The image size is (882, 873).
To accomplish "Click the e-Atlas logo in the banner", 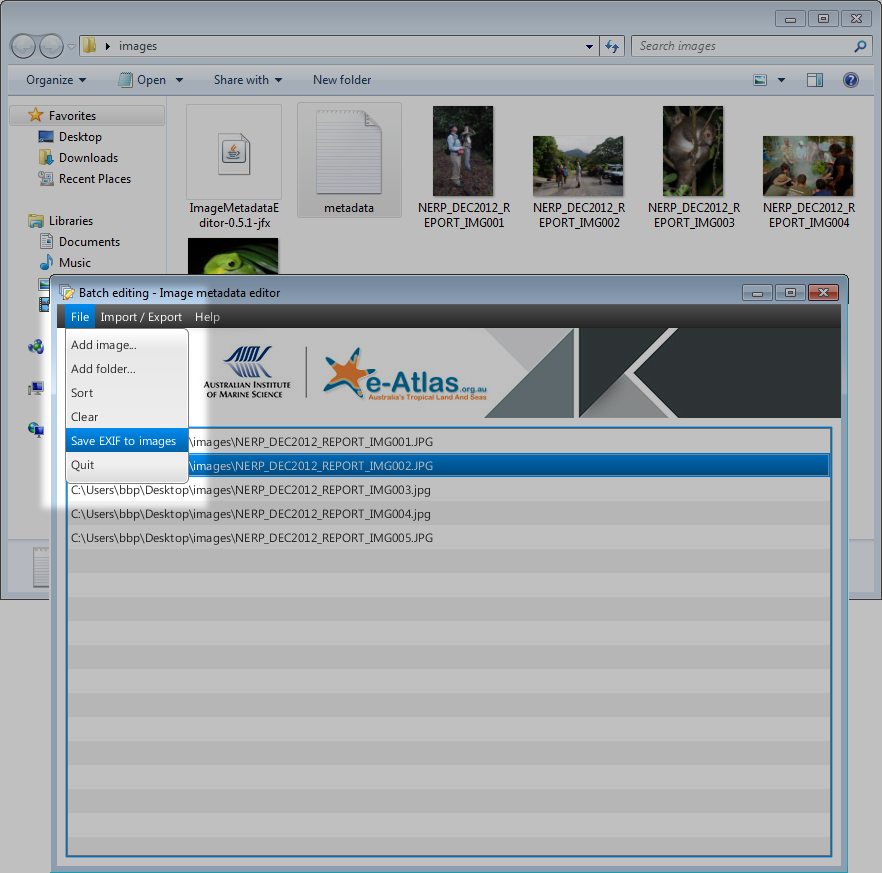I will [404, 375].
